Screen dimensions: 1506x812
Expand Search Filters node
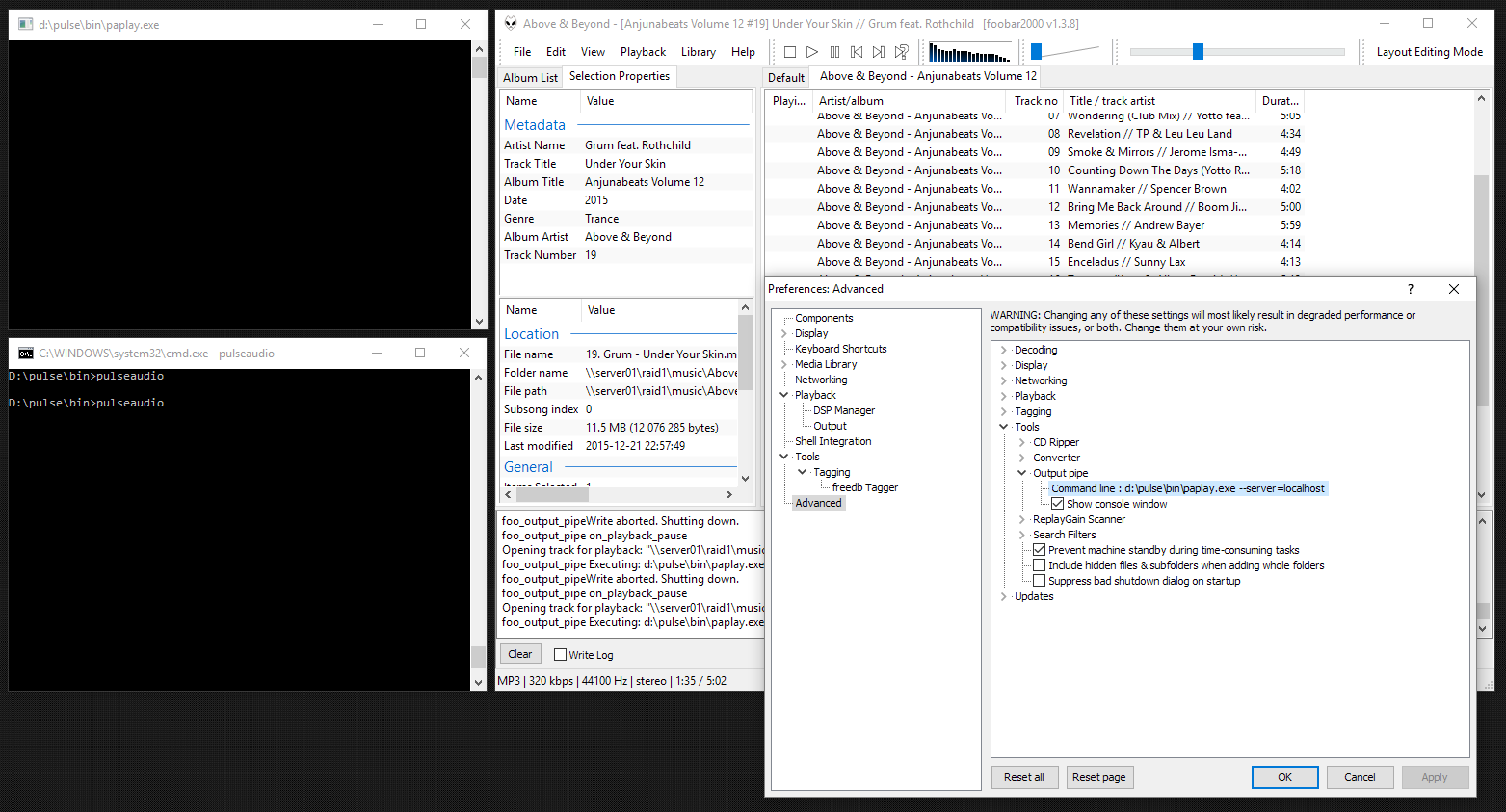1022,535
